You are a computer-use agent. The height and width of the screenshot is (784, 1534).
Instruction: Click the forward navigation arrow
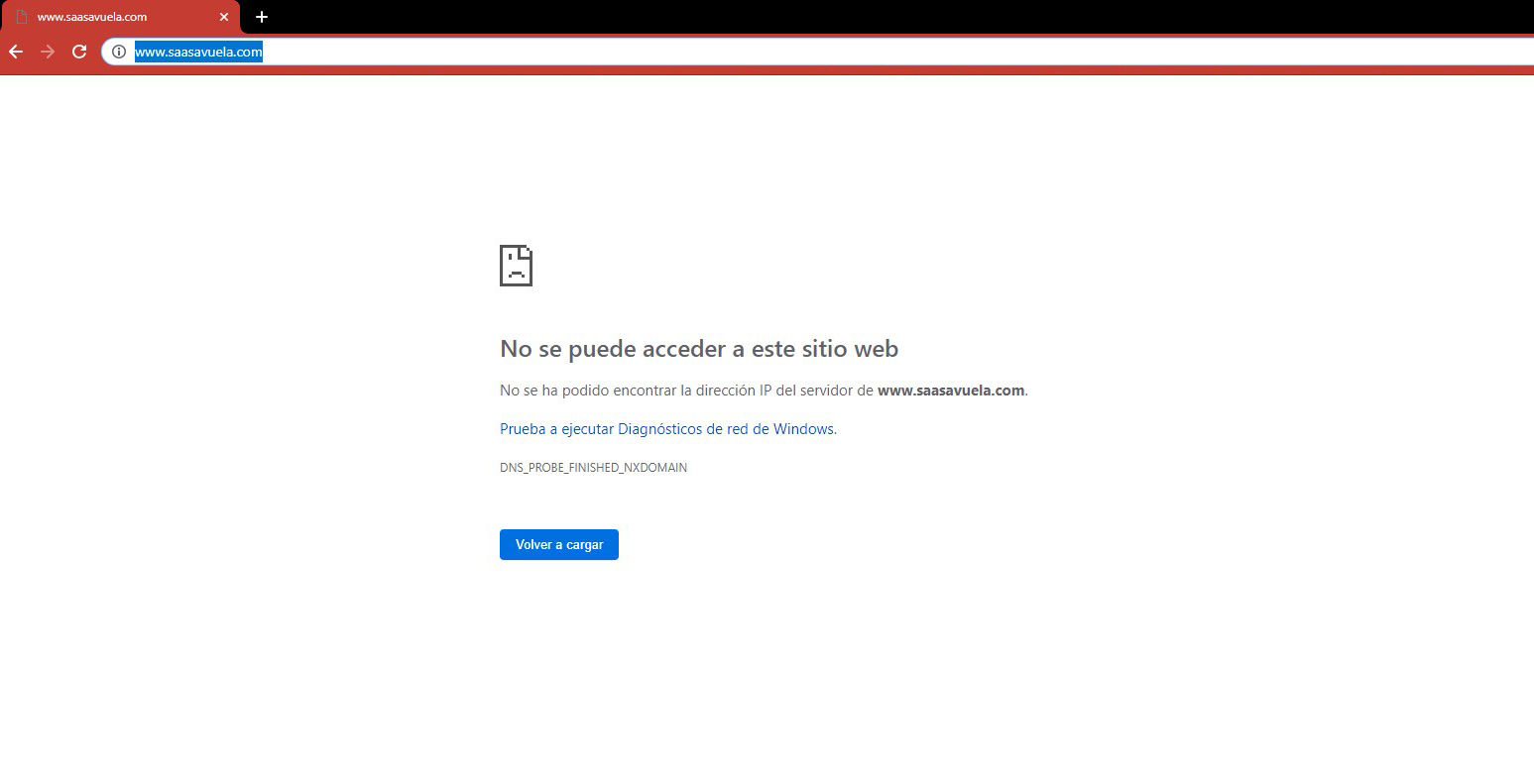point(48,52)
